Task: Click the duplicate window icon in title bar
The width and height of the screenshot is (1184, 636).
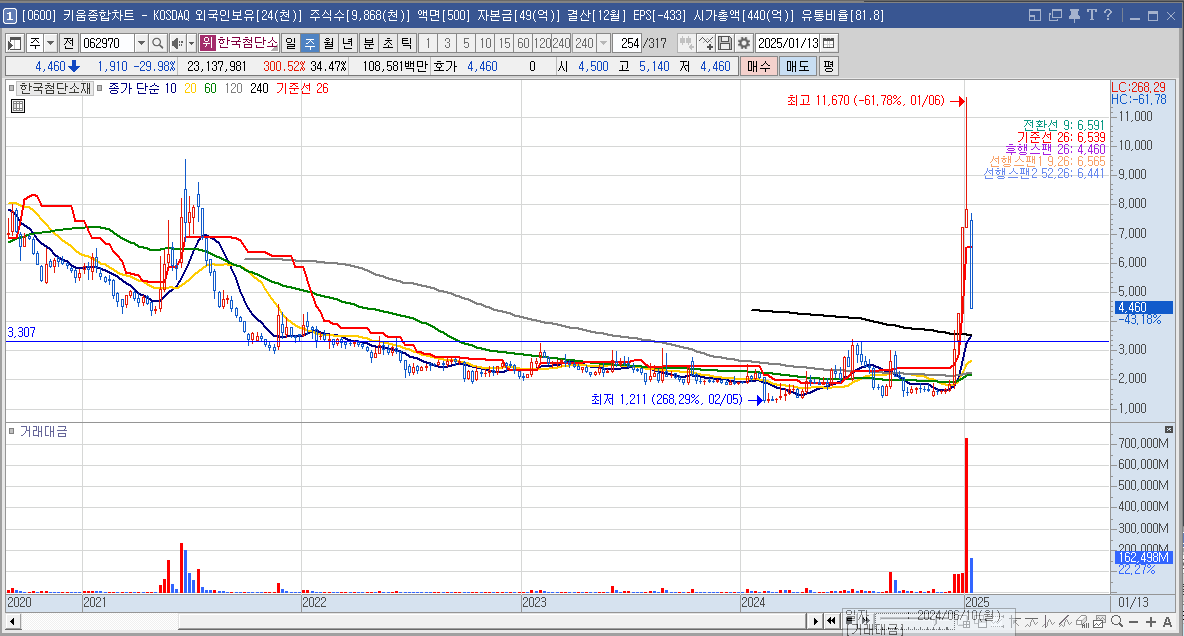Action: [1056, 15]
